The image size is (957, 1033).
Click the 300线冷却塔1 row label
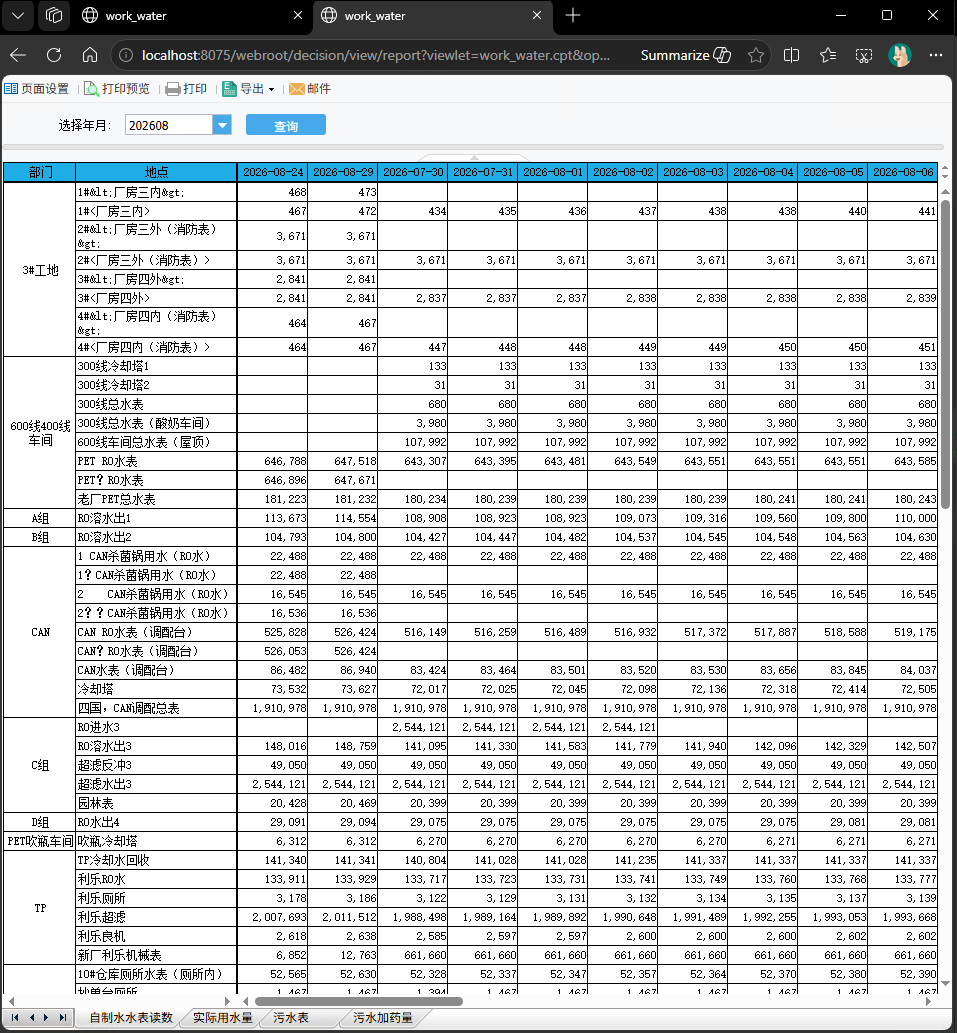click(156, 366)
